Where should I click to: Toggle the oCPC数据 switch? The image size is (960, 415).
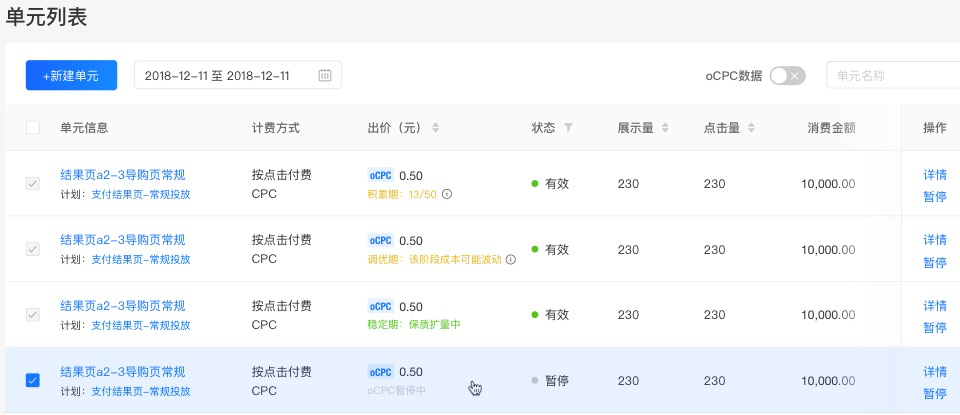(x=787, y=76)
